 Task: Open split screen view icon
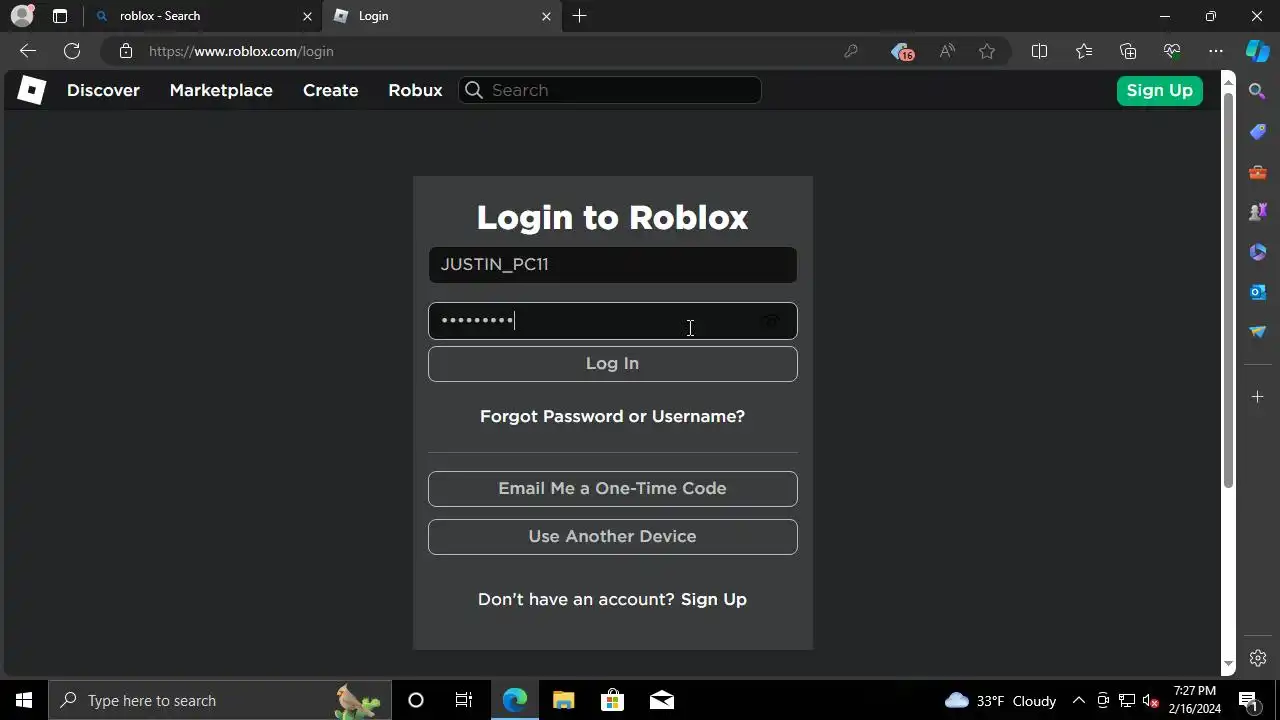[1039, 51]
